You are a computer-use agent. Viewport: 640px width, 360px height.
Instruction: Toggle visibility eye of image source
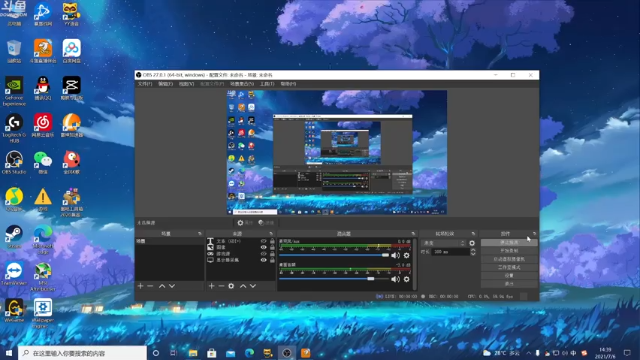point(263,247)
